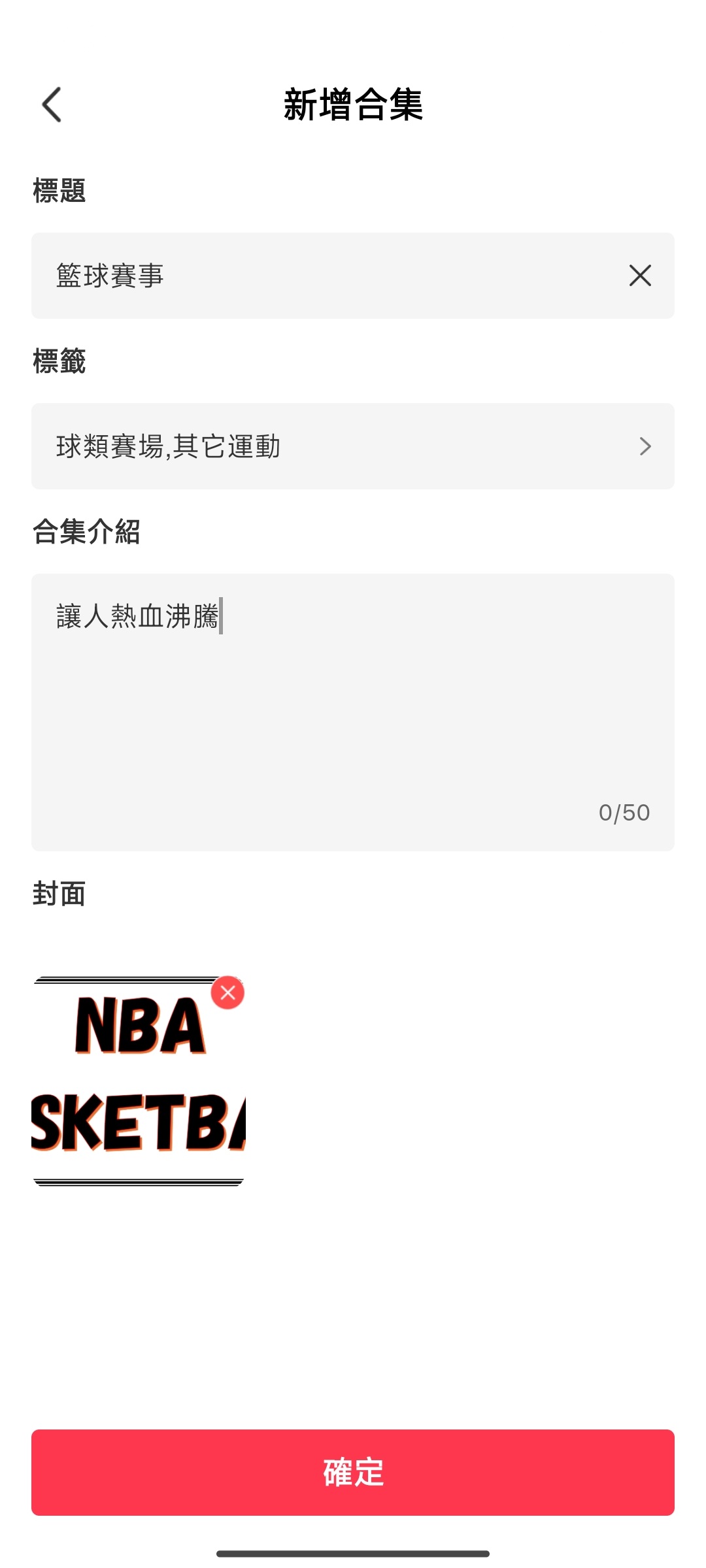Click the NBA lettering in the cover
Image resolution: width=706 pixels, height=1568 pixels.
click(141, 1026)
